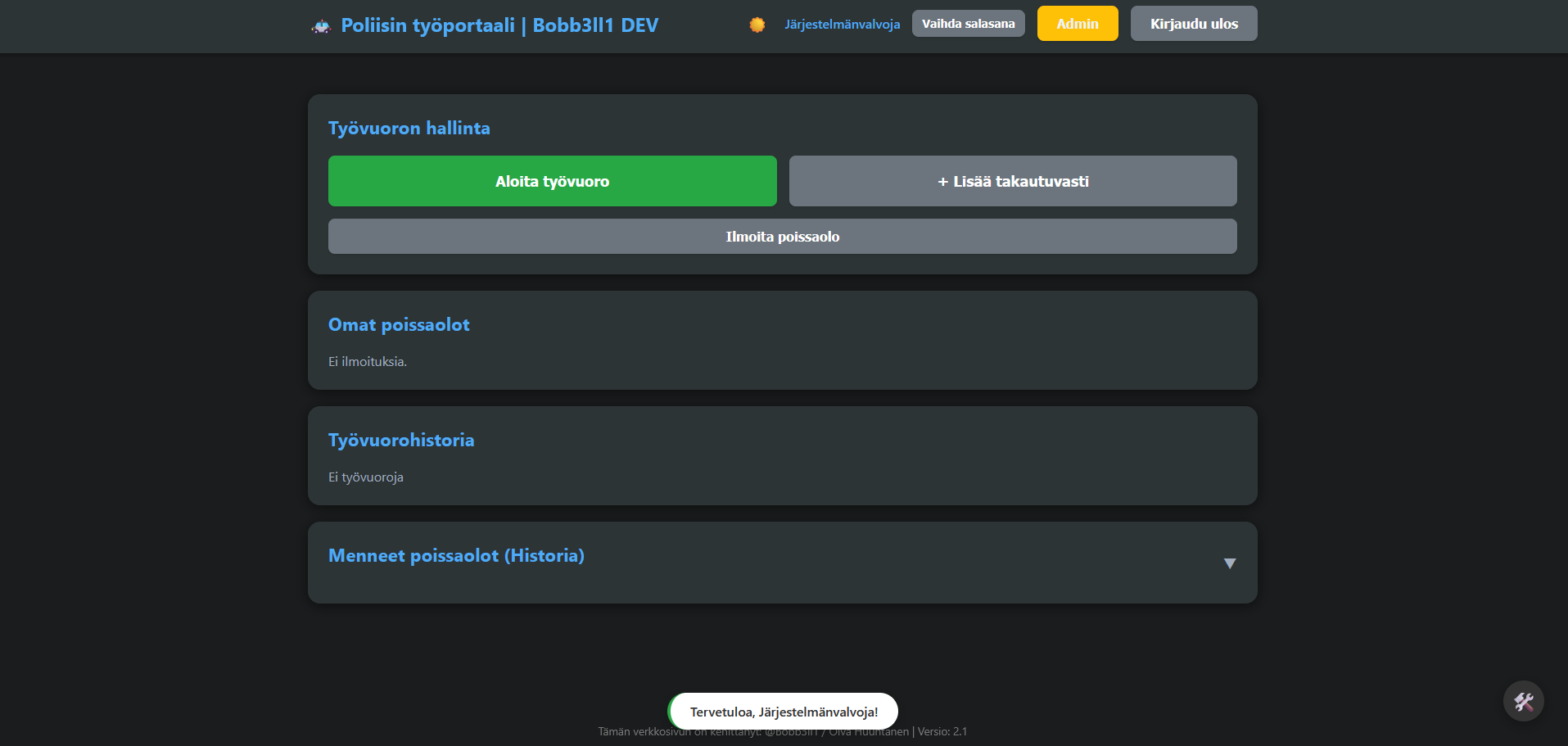Click the "Ei ilmoituksia." empty-state text
Image resolution: width=1568 pixels, height=746 pixels.
(x=368, y=361)
